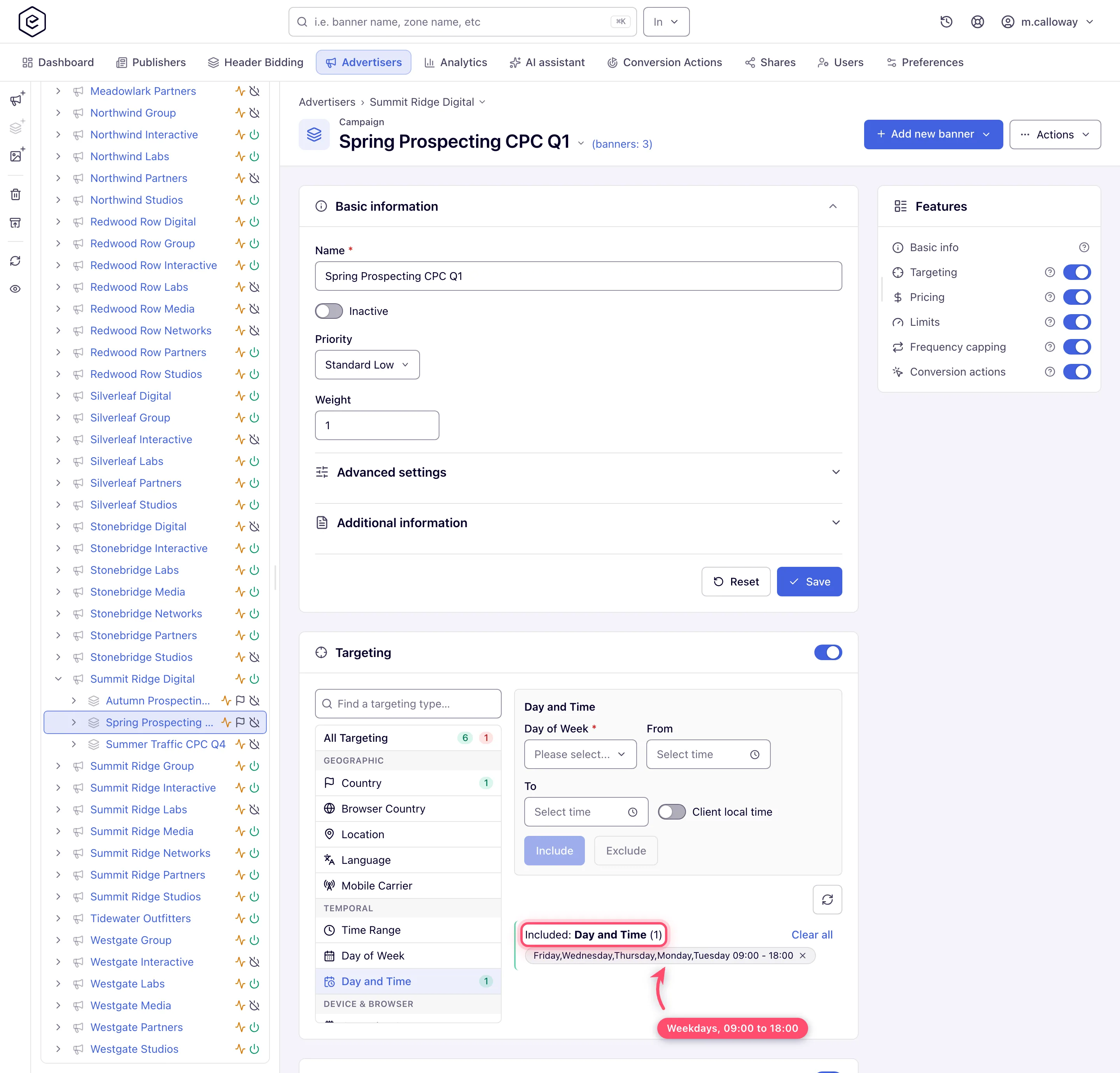Image resolution: width=1120 pixels, height=1073 pixels.
Task: Go to Conversion Actions tab
Action: pyautogui.click(x=664, y=62)
